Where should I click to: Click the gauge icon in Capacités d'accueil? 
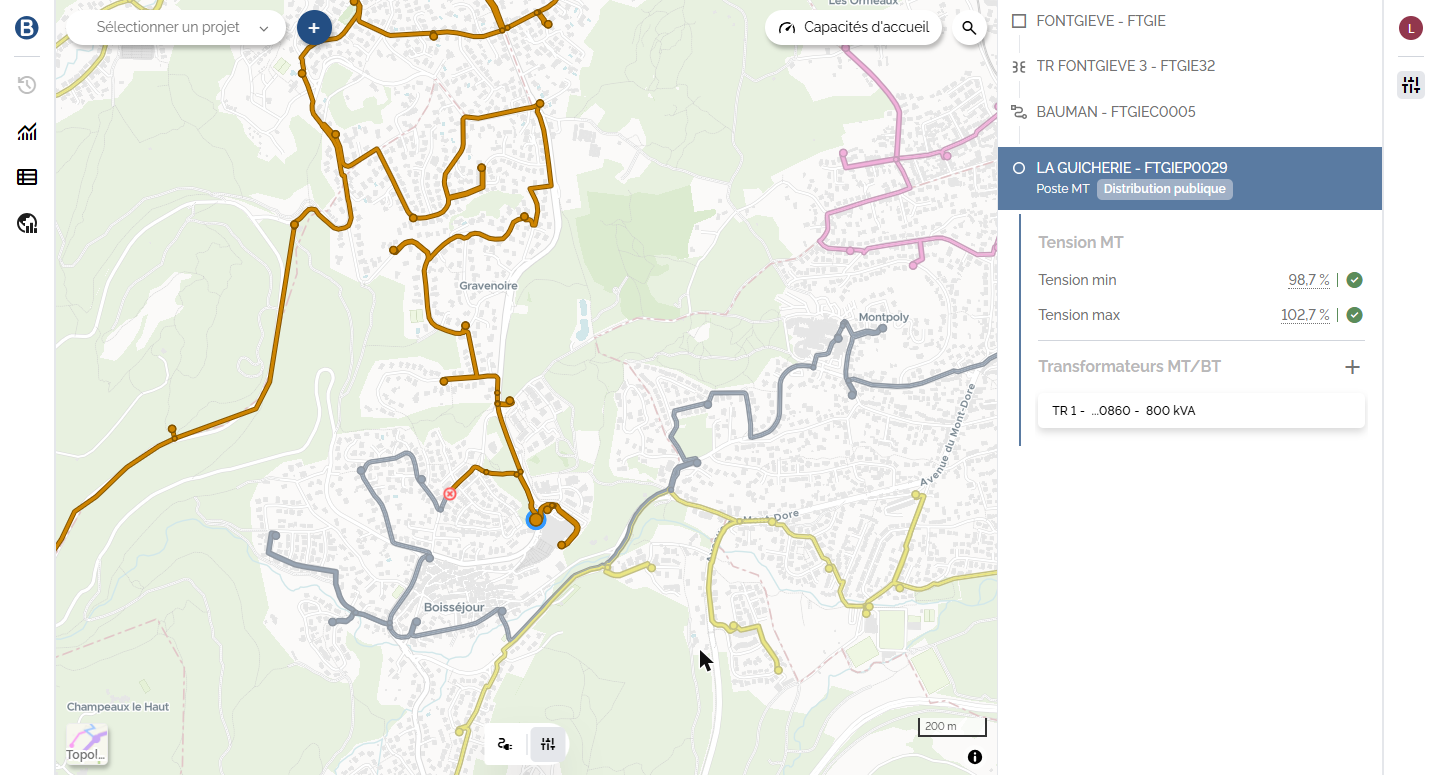point(786,28)
